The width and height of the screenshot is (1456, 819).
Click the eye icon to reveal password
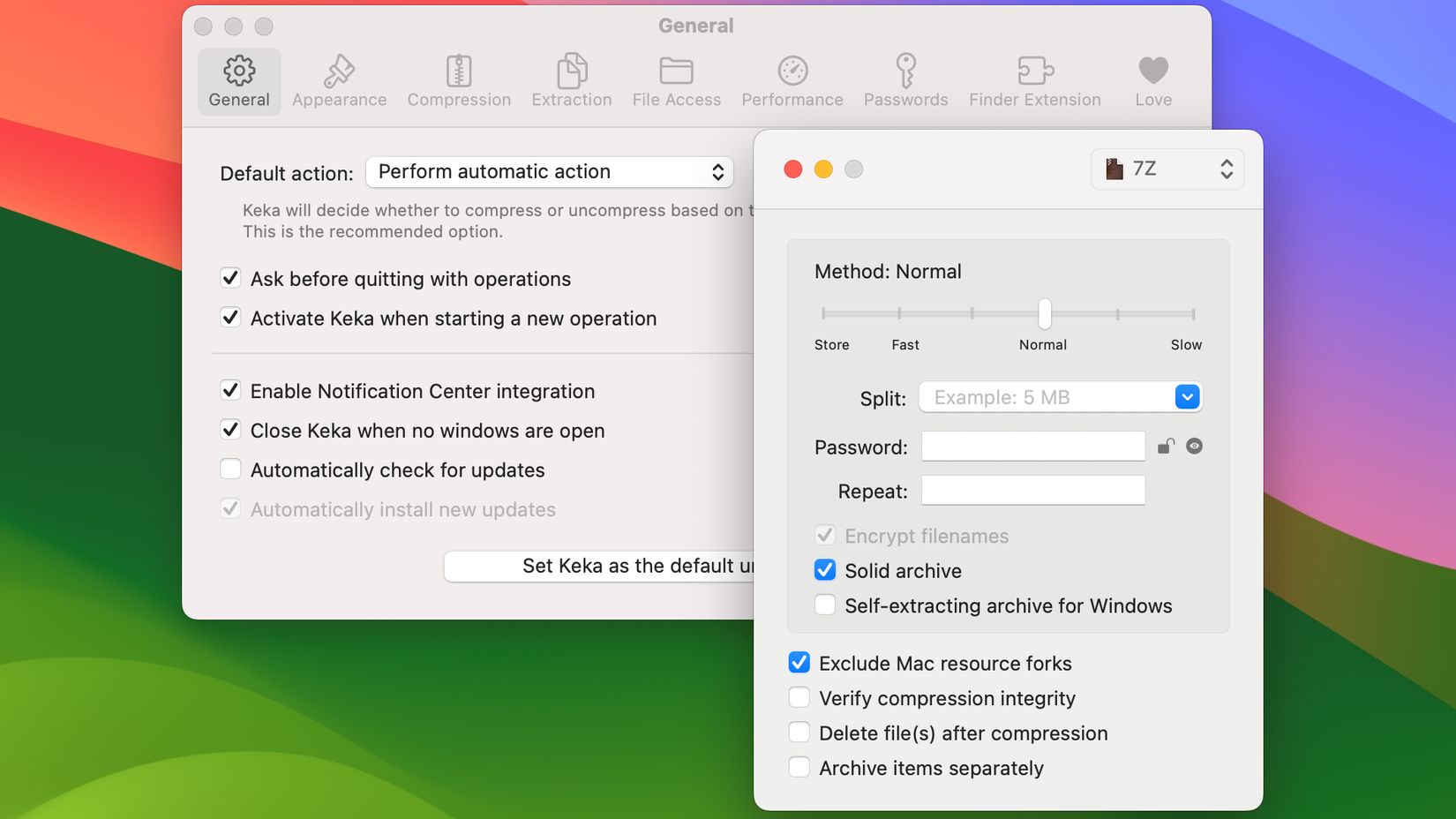point(1195,446)
